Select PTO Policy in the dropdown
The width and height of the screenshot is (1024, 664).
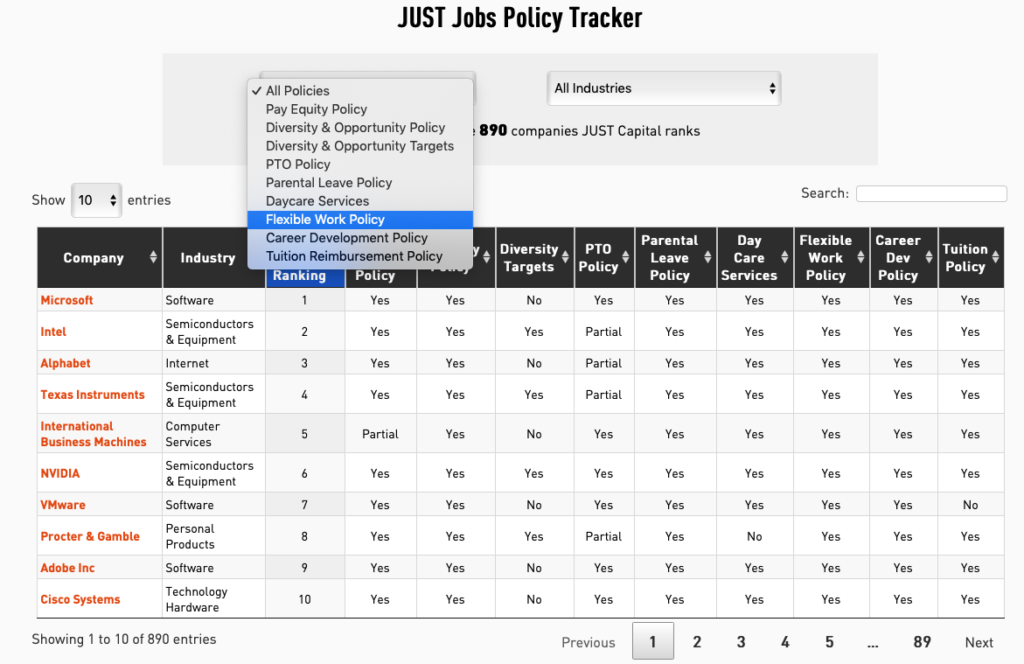coord(360,164)
